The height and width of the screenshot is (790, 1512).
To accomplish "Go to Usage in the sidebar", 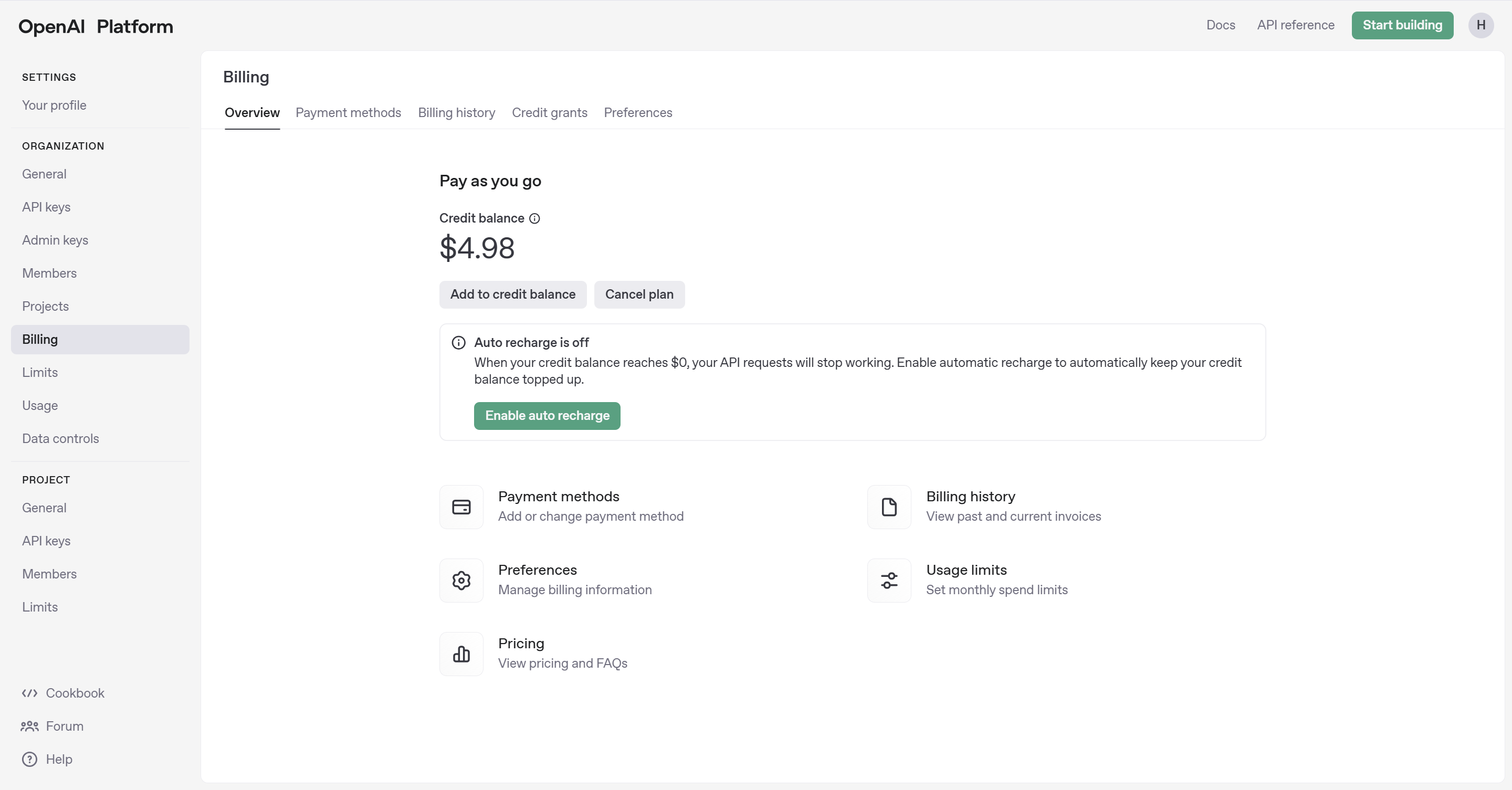I will pos(40,406).
